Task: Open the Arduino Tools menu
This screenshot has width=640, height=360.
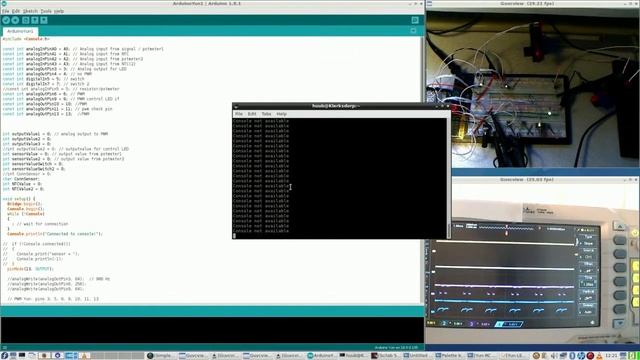Action: coord(46,11)
